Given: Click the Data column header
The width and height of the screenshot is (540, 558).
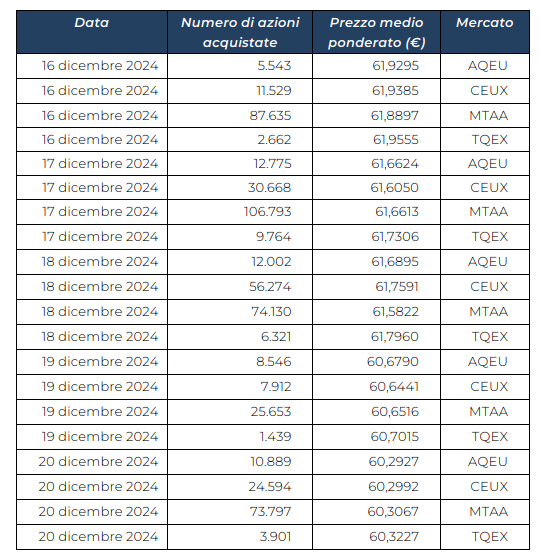Looking at the screenshot, I should pyautogui.click(x=92, y=32).
